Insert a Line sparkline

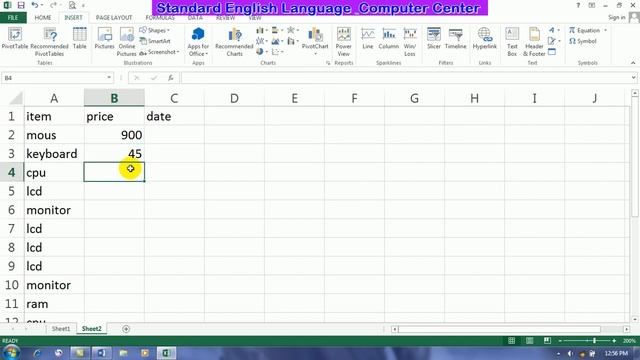[368, 39]
